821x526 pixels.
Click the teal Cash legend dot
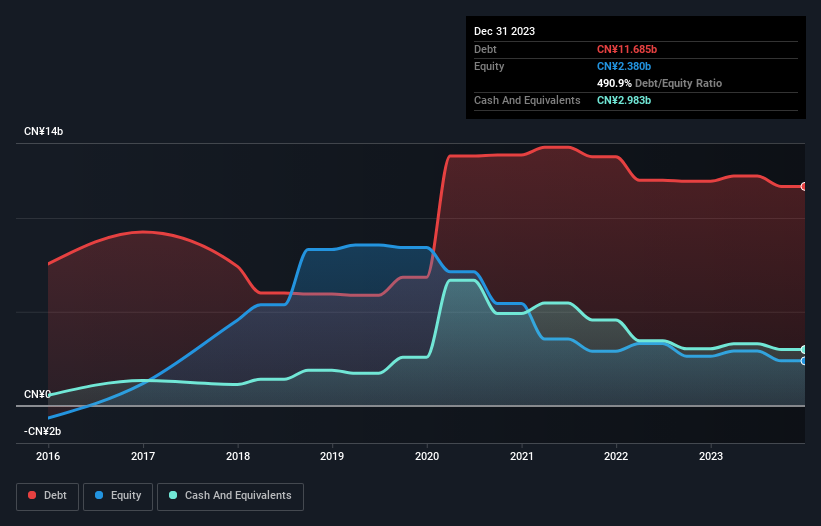click(173, 495)
